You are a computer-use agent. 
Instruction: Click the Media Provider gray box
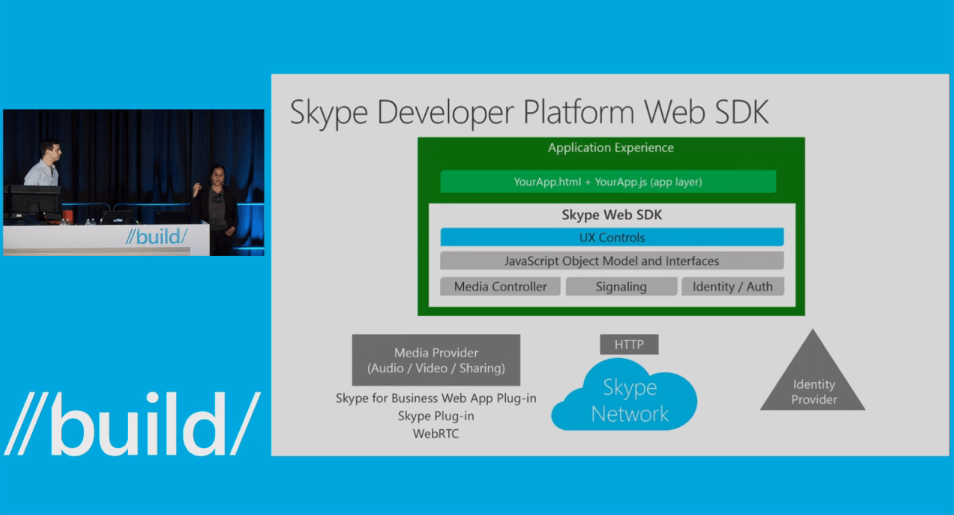click(x=436, y=360)
